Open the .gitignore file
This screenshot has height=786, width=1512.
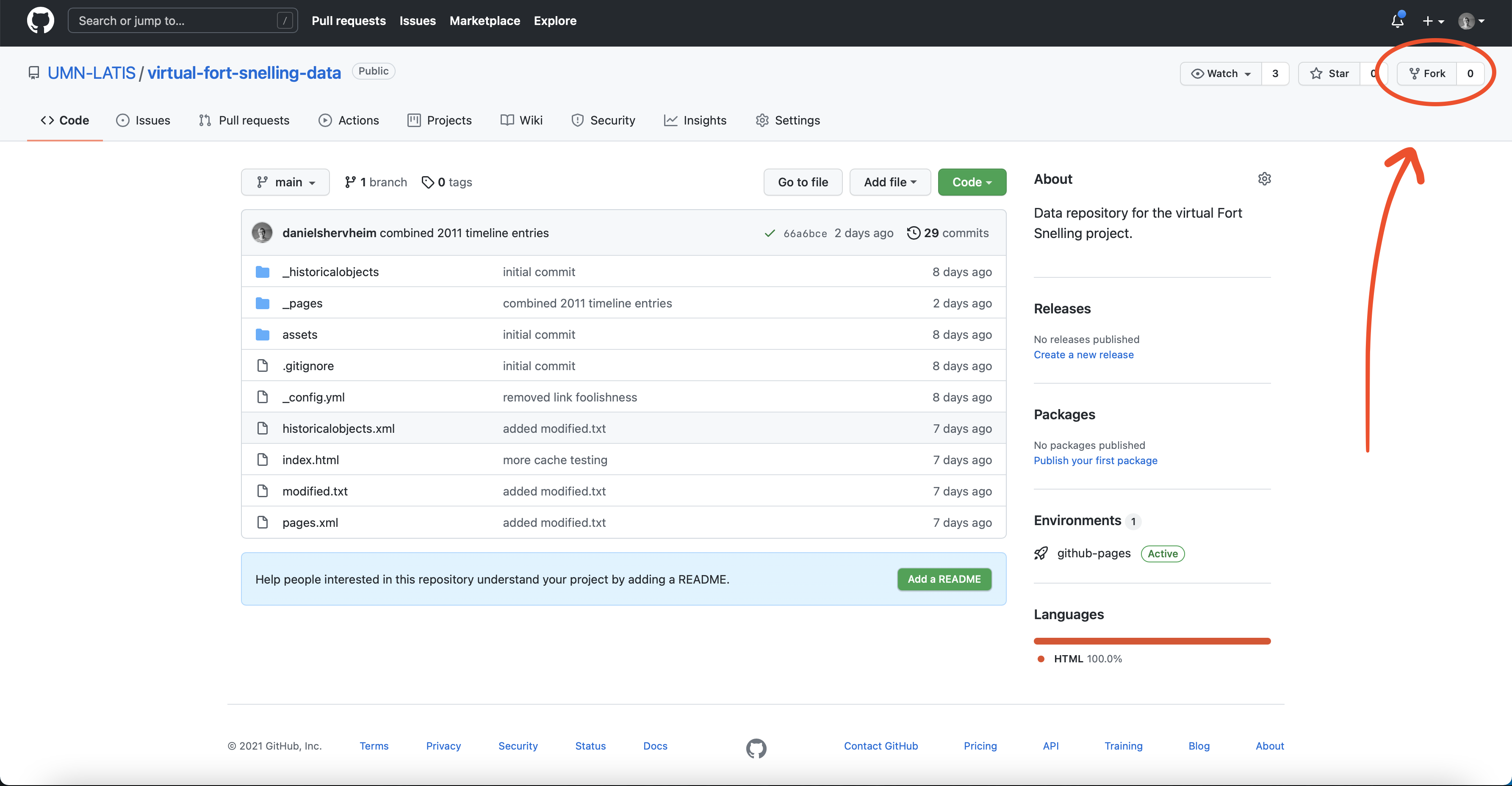(308, 366)
